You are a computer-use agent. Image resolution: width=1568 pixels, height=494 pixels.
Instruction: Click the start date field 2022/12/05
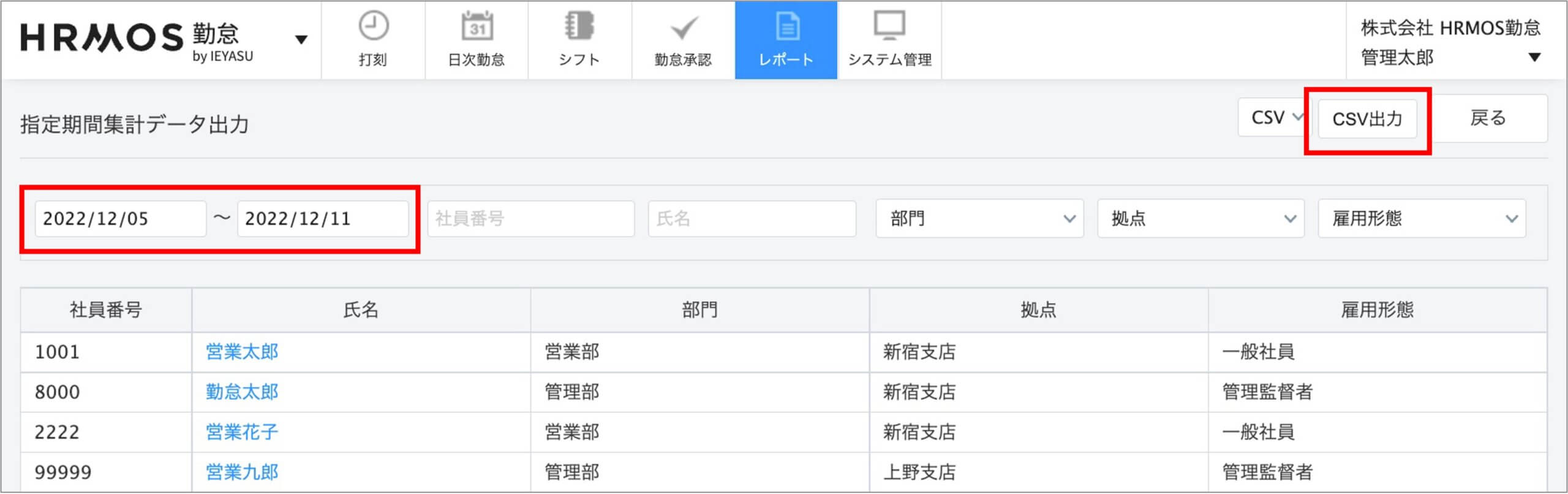[x=120, y=219]
